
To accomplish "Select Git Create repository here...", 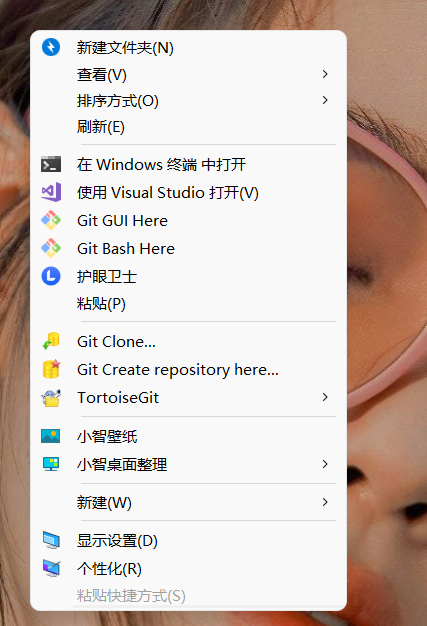I will (188, 369).
